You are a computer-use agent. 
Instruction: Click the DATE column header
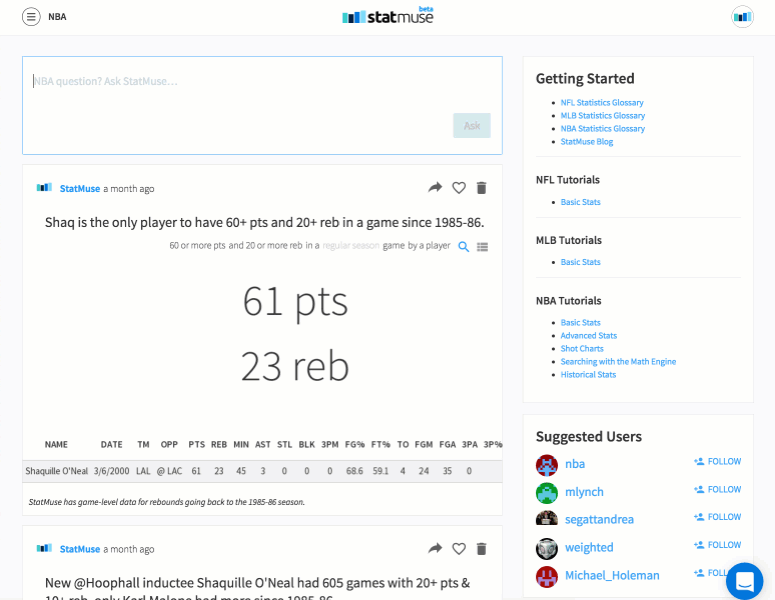pos(111,444)
